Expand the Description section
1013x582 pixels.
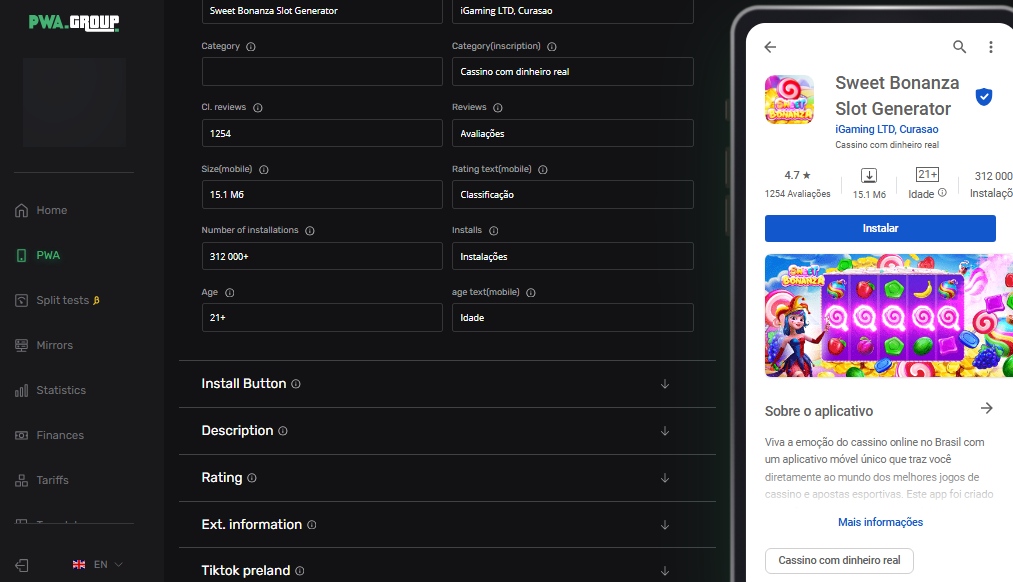(x=665, y=431)
